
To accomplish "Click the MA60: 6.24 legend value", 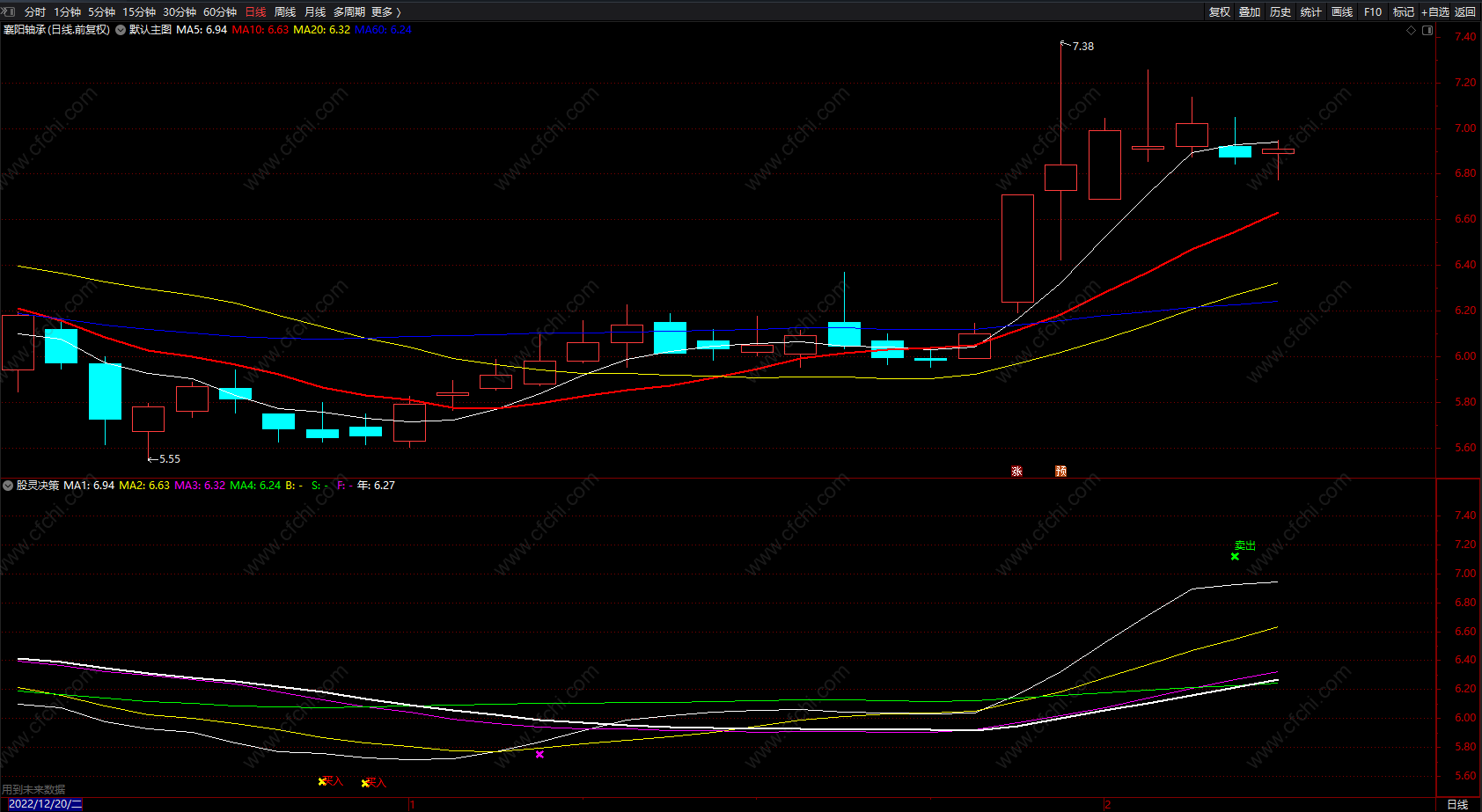I will (x=383, y=30).
